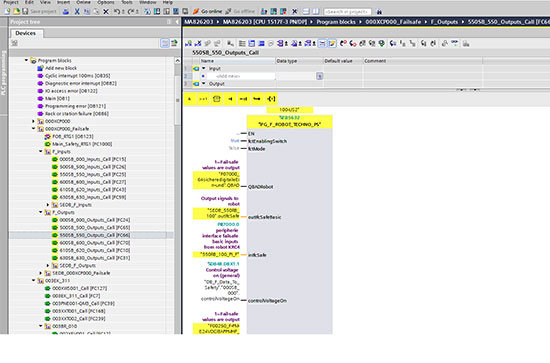Toggle network comments display button
Image resolution: width=550 pixels, height=363 pixels.
(x=322, y=43)
